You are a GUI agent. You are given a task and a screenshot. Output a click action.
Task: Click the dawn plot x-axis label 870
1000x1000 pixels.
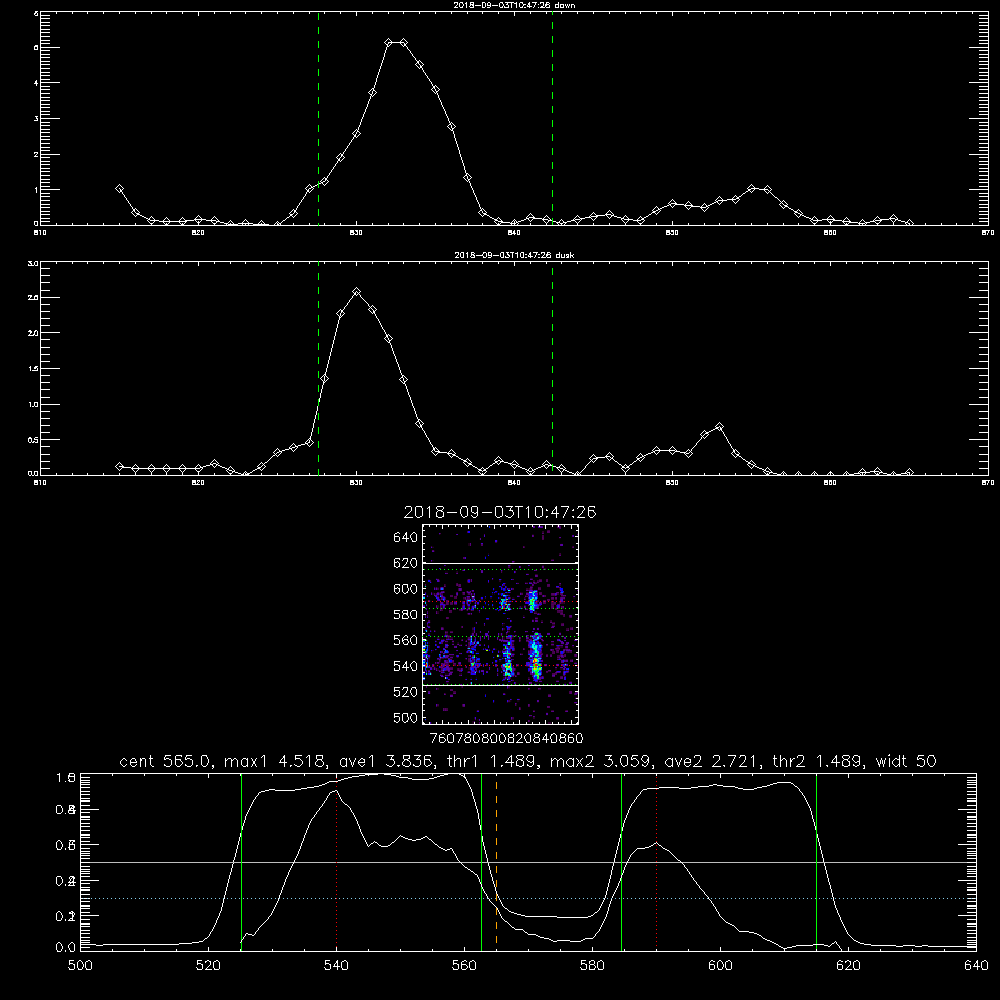click(x=988, y=233)
